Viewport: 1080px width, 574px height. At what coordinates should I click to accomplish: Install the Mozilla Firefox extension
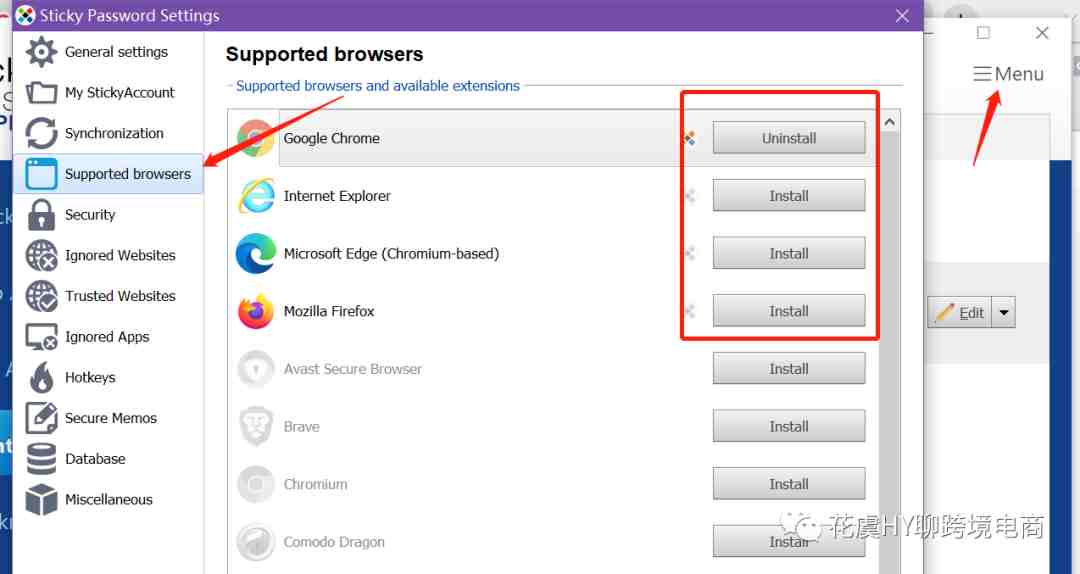tap(789, 311)
